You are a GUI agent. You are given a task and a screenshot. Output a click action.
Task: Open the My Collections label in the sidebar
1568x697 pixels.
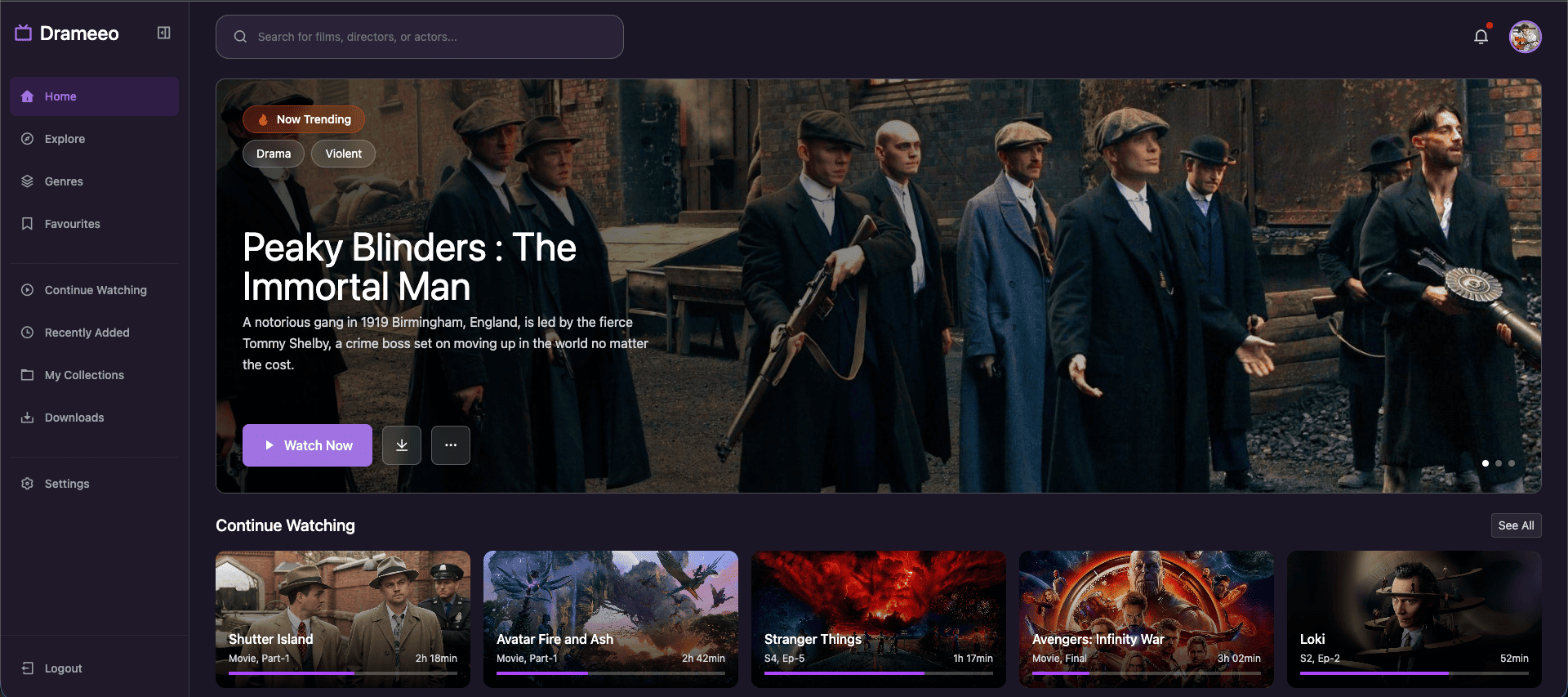point(85,375)
